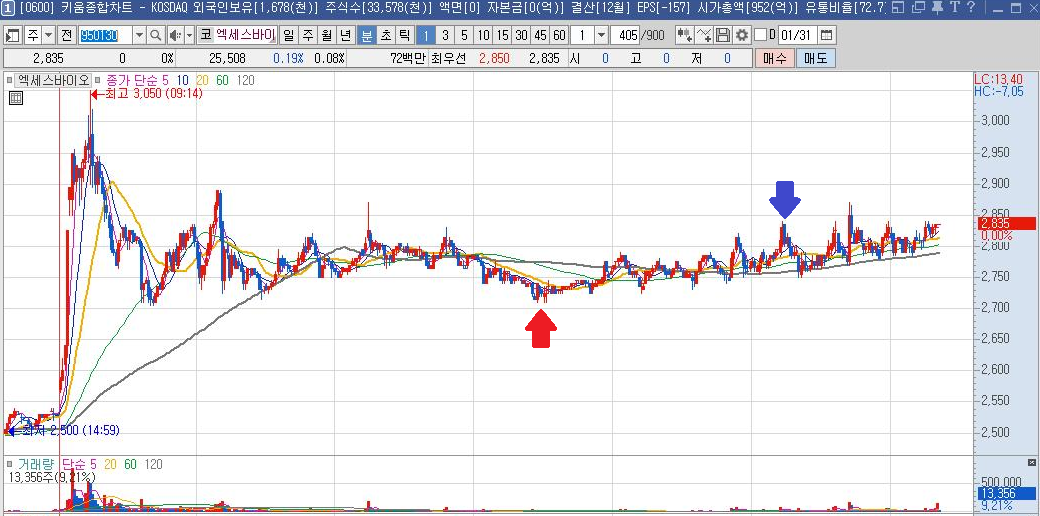Click the 72백만 trading value

pos(407,58)
